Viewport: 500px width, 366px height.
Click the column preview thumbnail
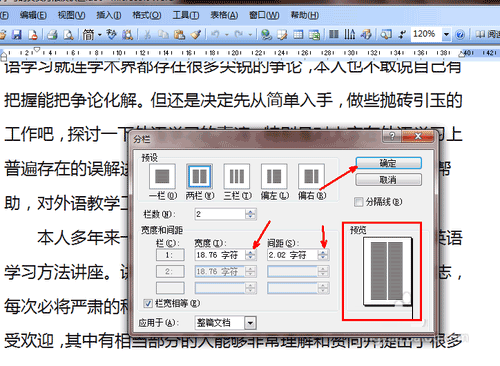click(388, 271)
